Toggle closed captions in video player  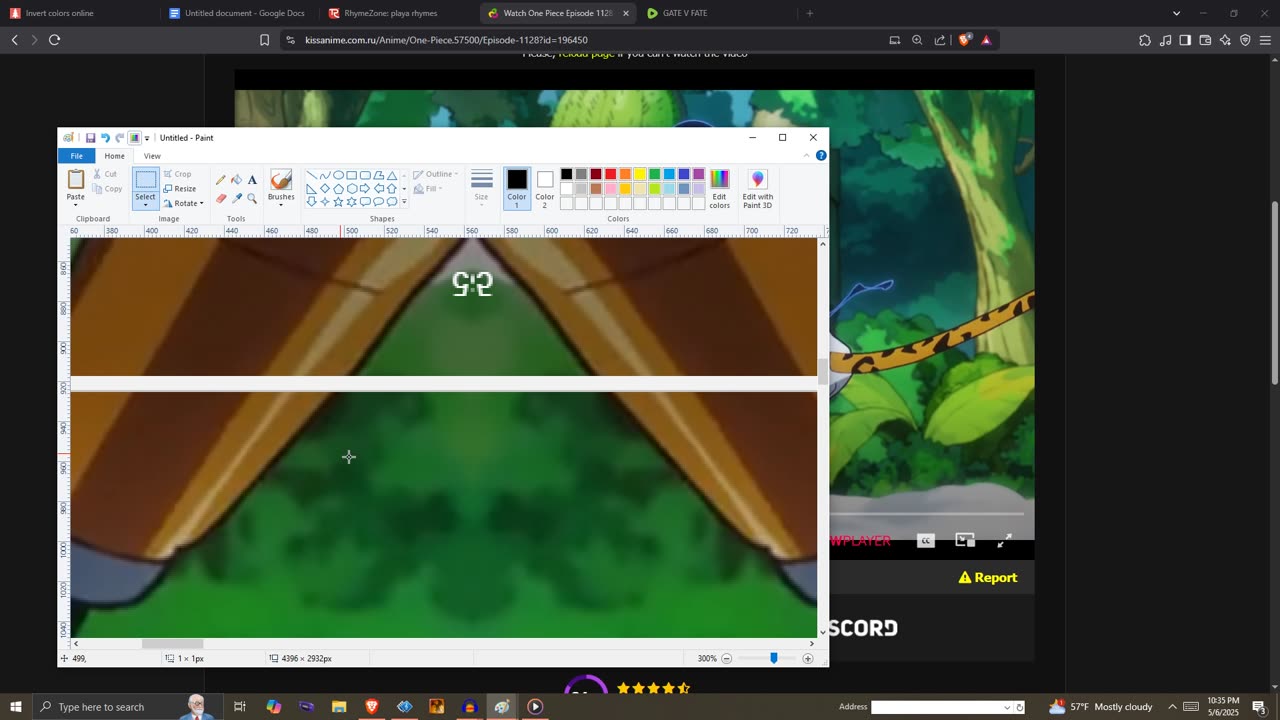pyautogui.click(x=926, y=541)
